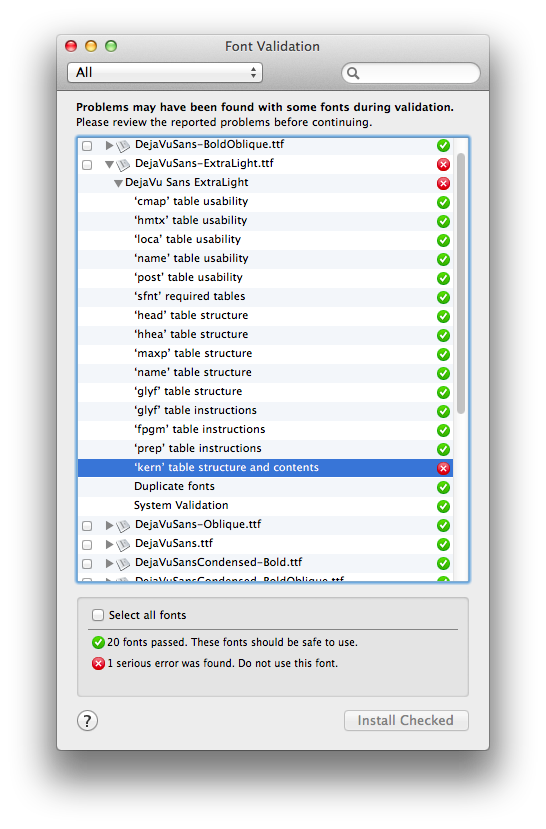546x829 pixels.
Task: Tick checkbox for DejaVuSans-ExtraLight.ttf
Action: click(87, 164)
